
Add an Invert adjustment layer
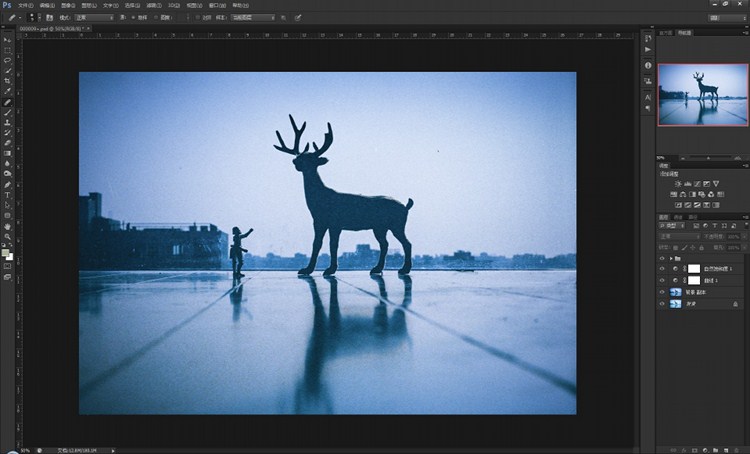[678, 205]
